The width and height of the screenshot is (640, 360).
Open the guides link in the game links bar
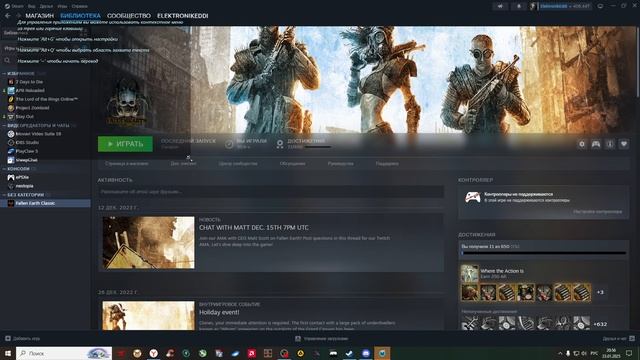340,164
